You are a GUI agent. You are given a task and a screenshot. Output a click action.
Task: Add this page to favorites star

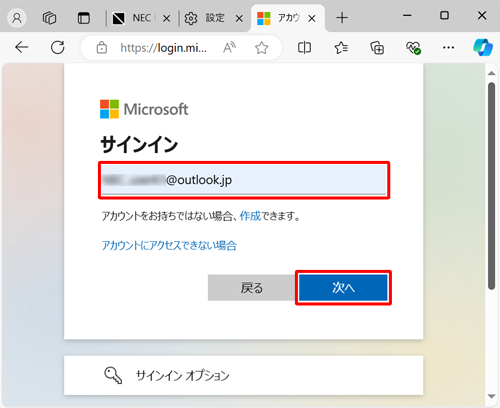tap(262, 48)
